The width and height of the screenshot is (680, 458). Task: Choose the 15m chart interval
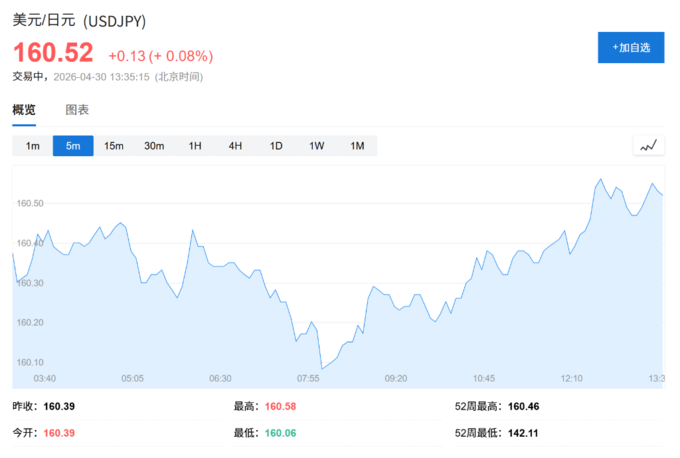tap(114, 146)
